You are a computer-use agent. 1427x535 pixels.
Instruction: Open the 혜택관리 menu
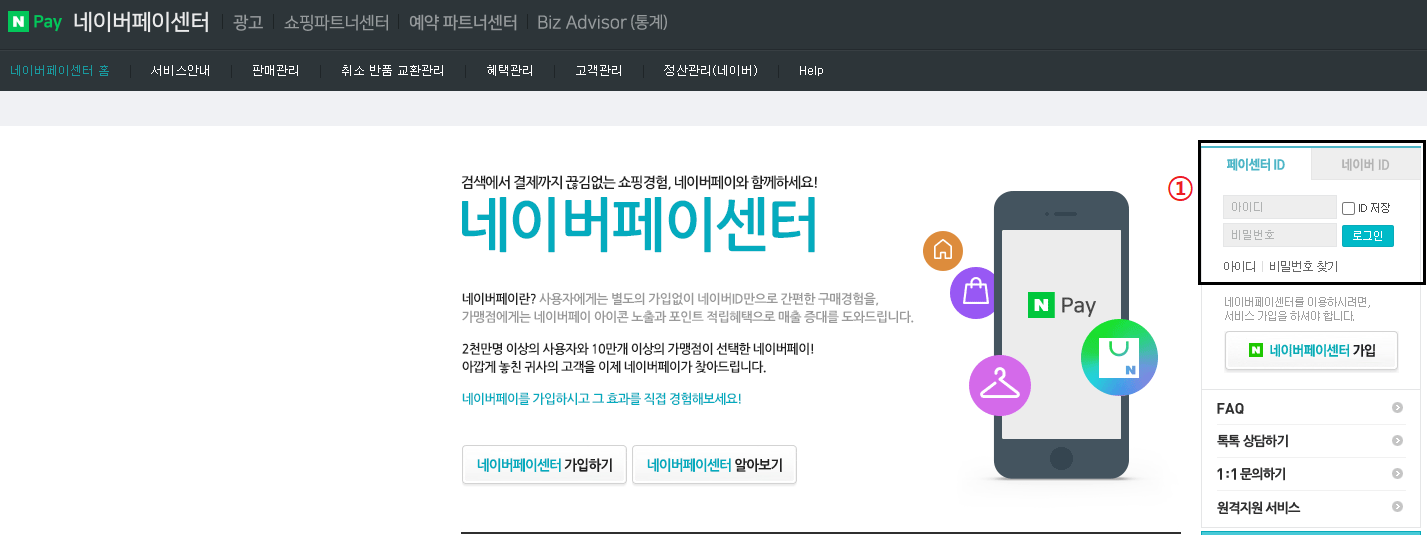(x=510, y=71)
